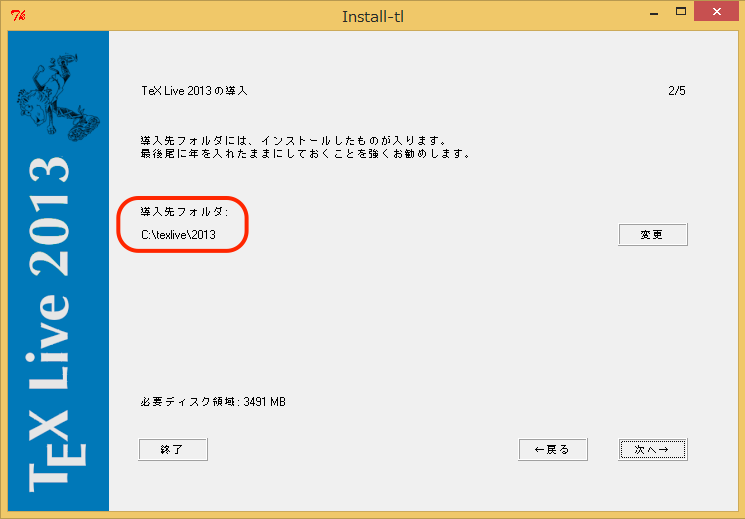
Task: Click the 必要ディスク領域 label
Action: click(190, 401)
